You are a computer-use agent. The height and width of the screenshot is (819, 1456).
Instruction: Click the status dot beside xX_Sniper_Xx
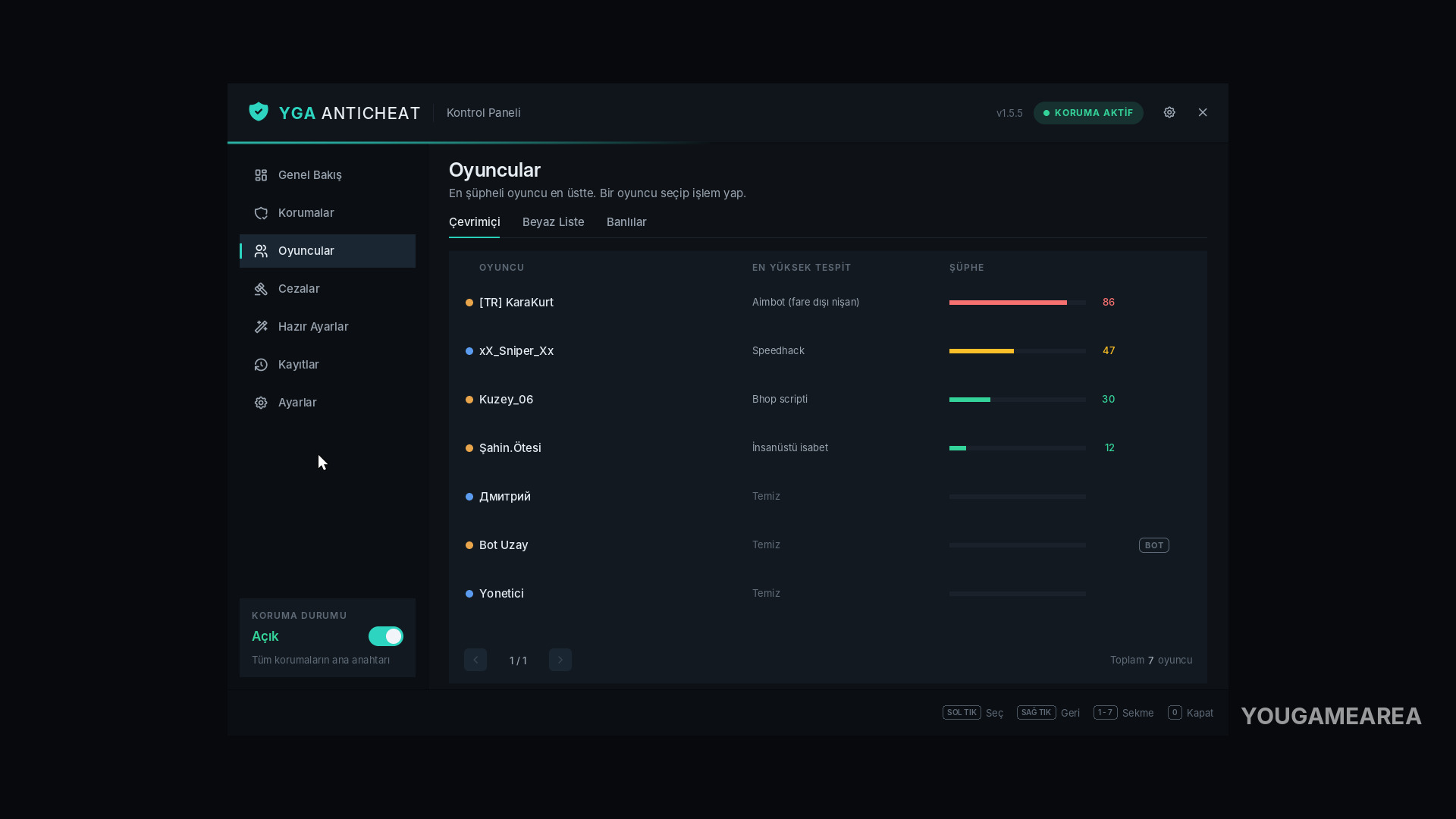click(469, 351)
